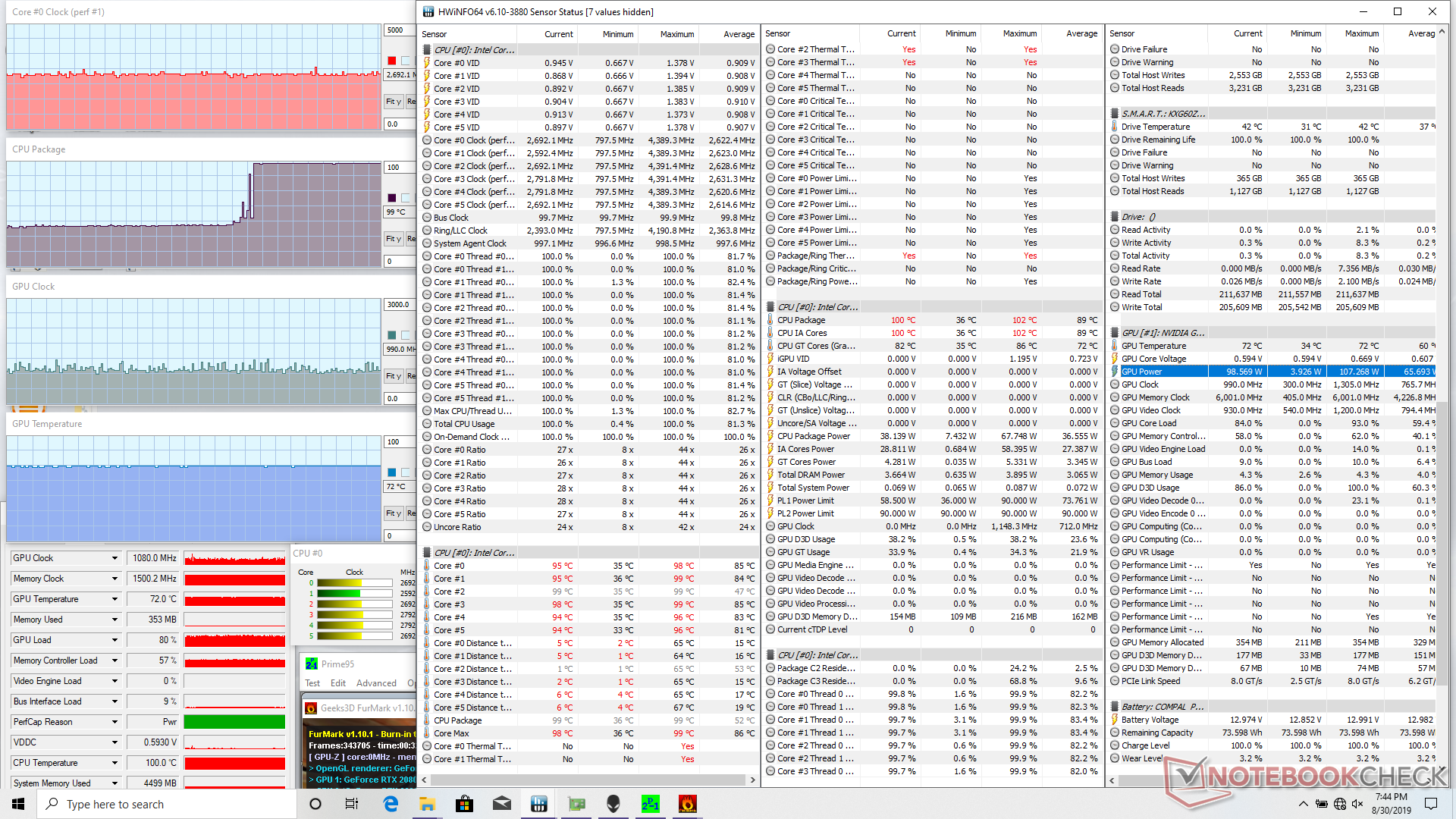Open the PerfCap Reason dropdown
The image size is (1456, 819).
tap(115, 722)
